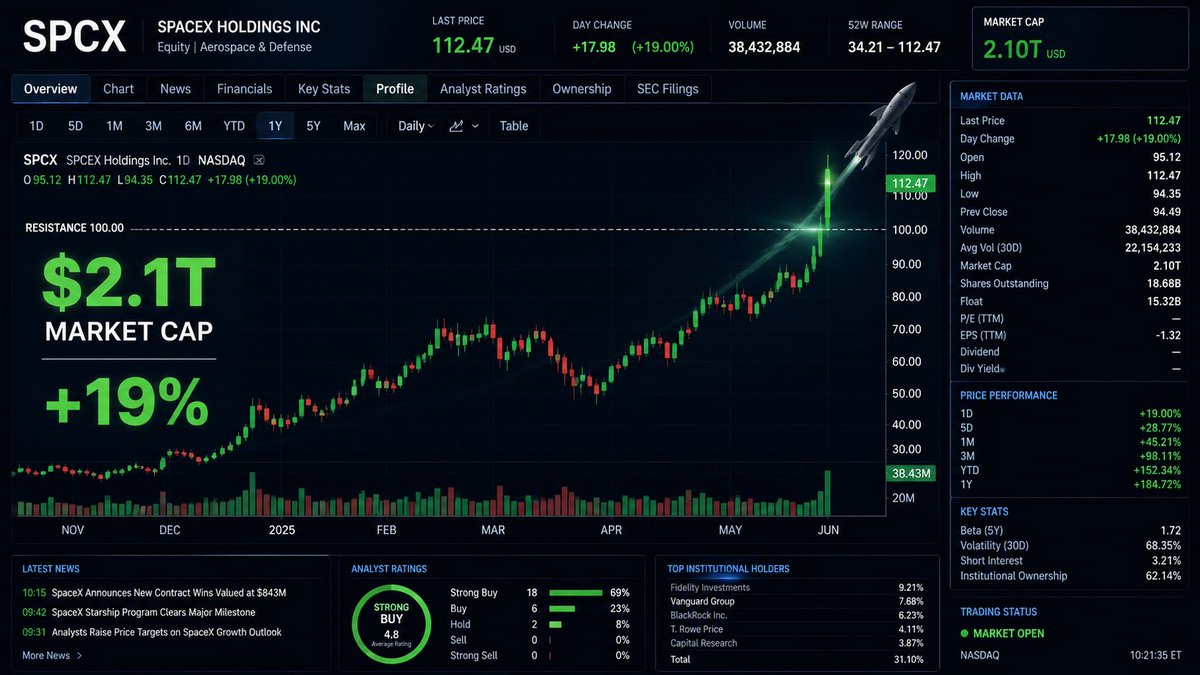The height and width of the screenshot is (675, 1200).
Task: Click the Shares Outstanding 18.68B row
Action: (x=1070, y=284)
